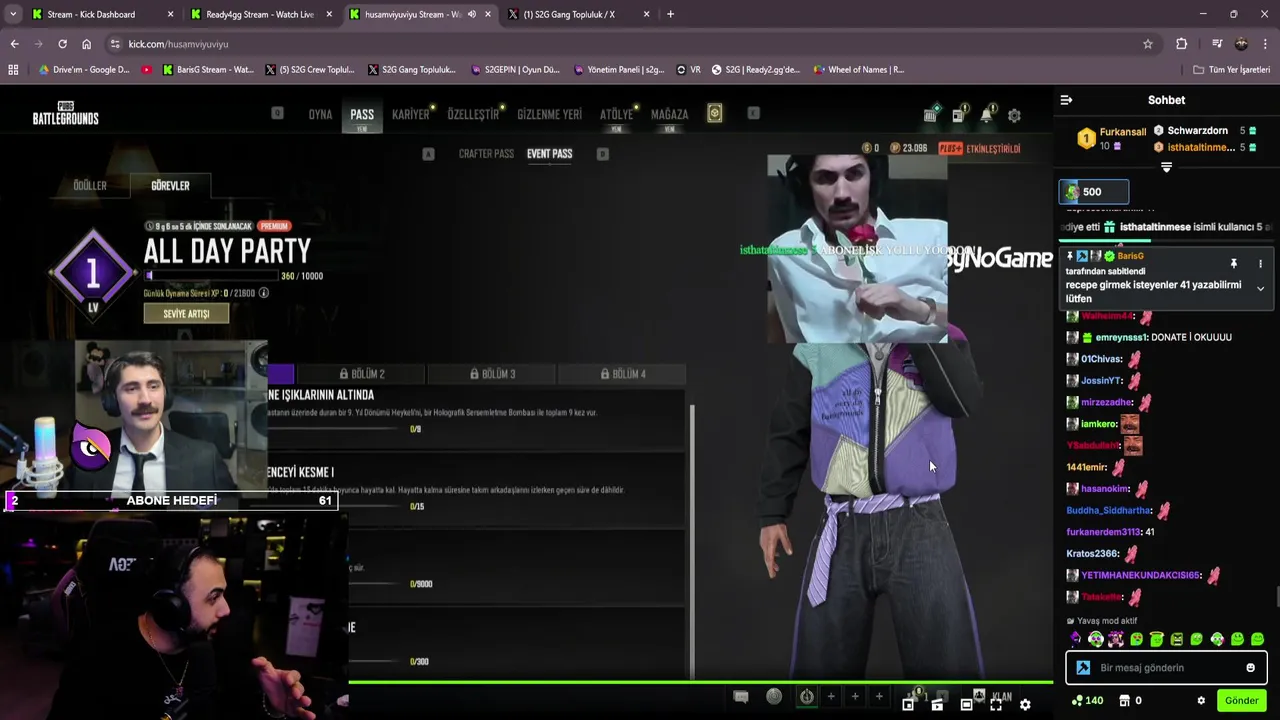Toggle fullscreen on the video player
The image size is (1280, 720).
point(996,705)
